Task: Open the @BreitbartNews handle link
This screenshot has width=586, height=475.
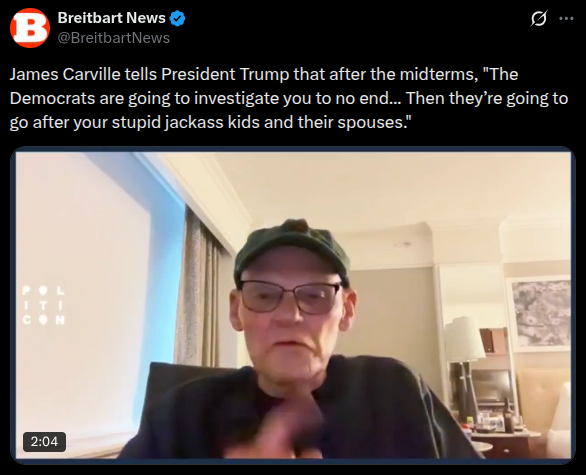Action: pos(114,38)
